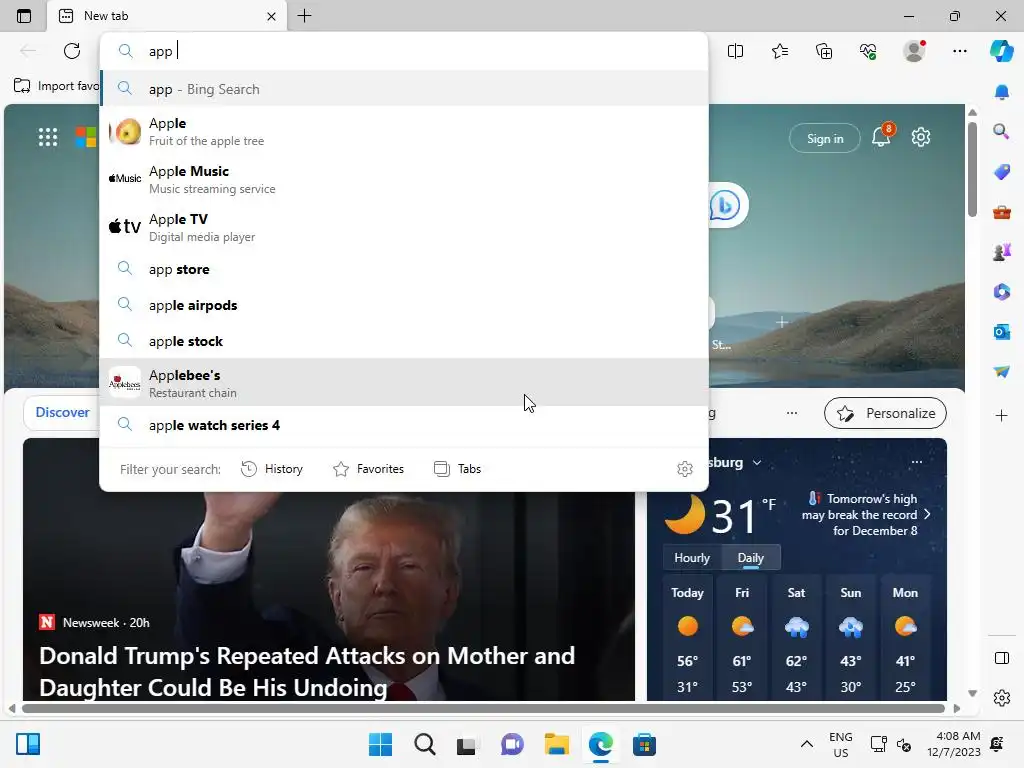Show hidden system tray icons chevron
Viewport: 1024px width, 768px height.
point(807,744)
